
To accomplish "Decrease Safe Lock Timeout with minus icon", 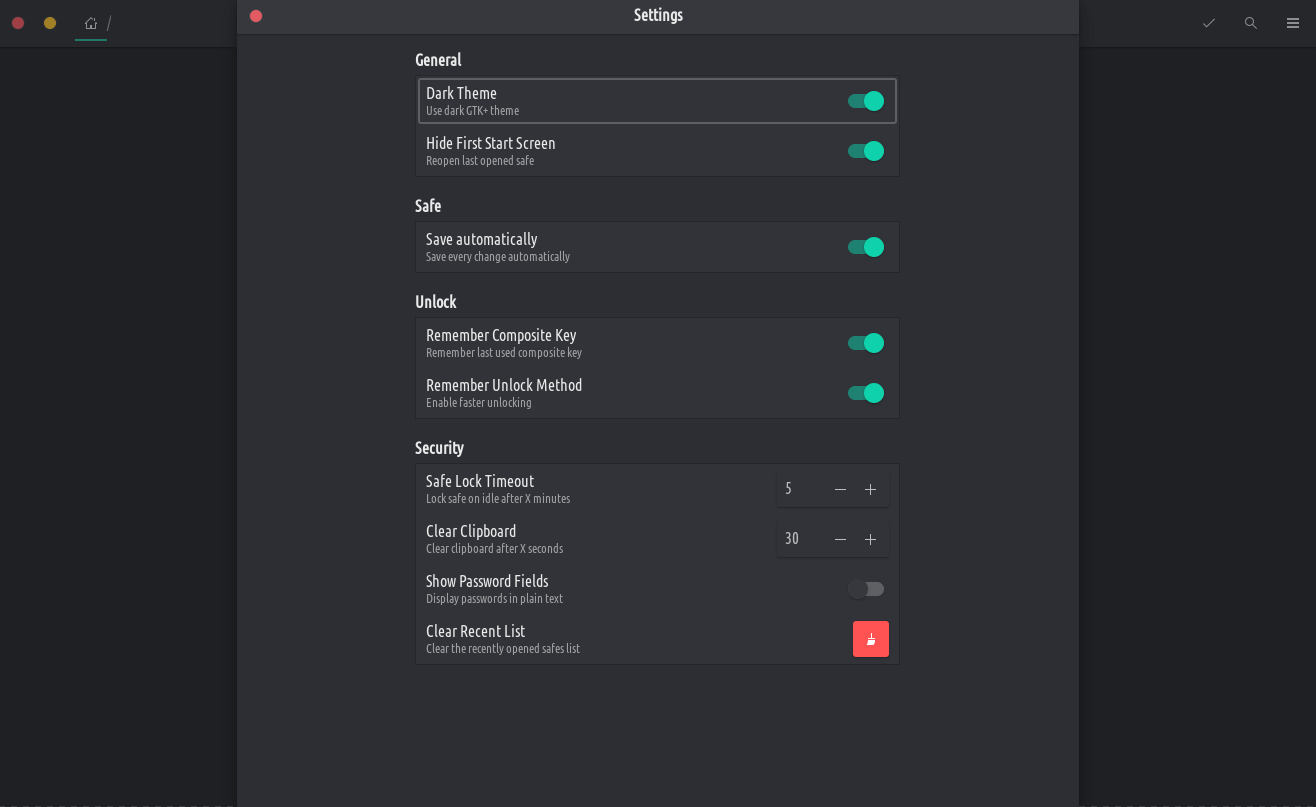I will pyautogui.click(x=840, y=489).
